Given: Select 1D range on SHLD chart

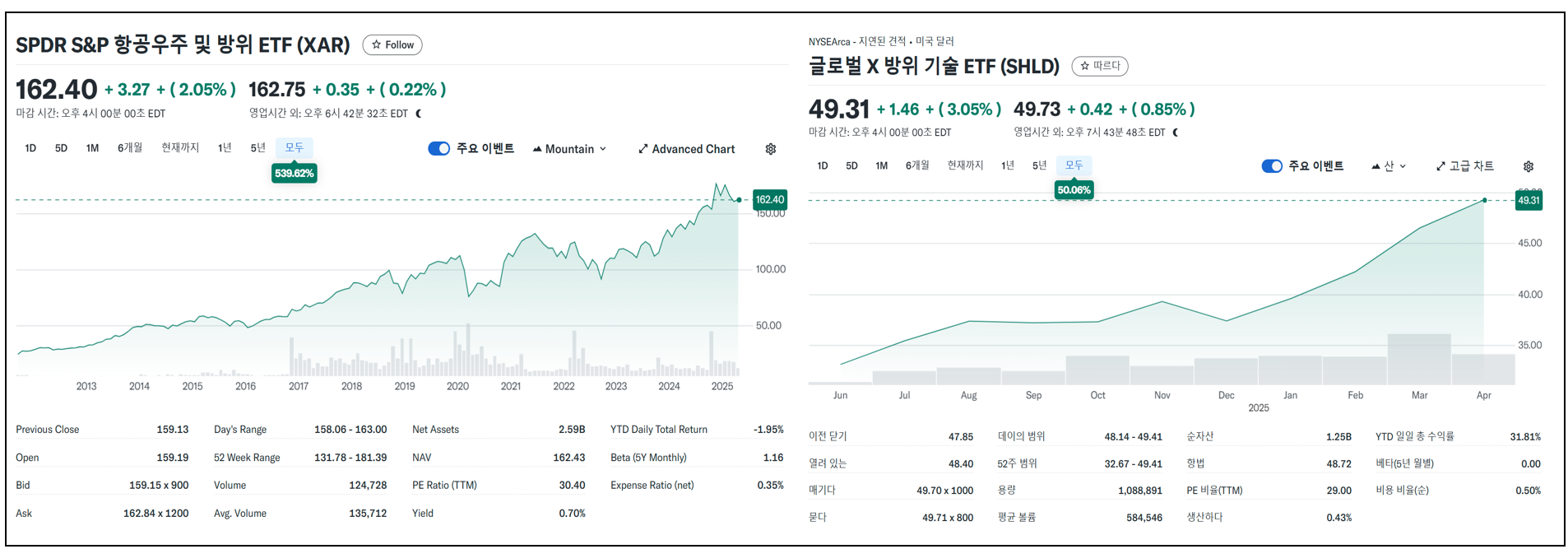Looking at the screenshot, I should click(823, 165).
